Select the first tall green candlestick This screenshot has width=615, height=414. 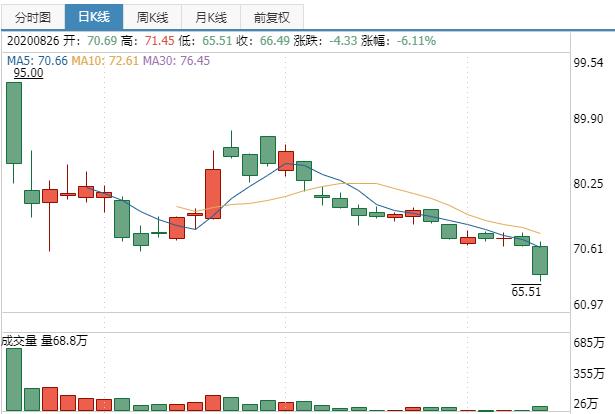click(x=14, y=122)
